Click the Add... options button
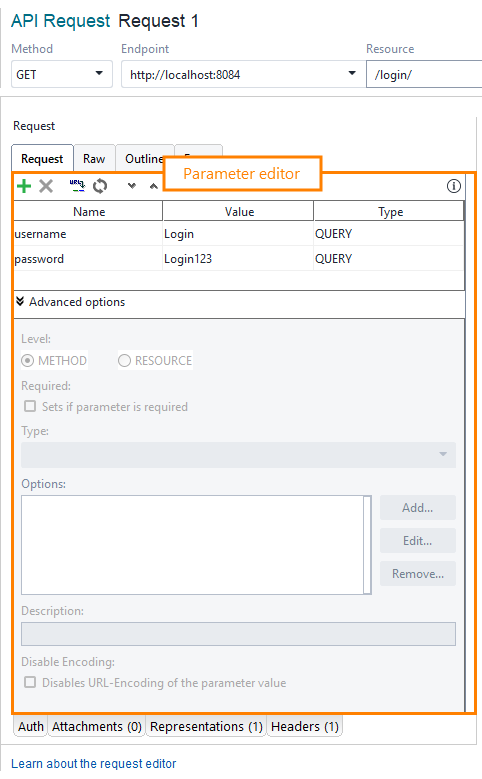 (x=417, y=508)
